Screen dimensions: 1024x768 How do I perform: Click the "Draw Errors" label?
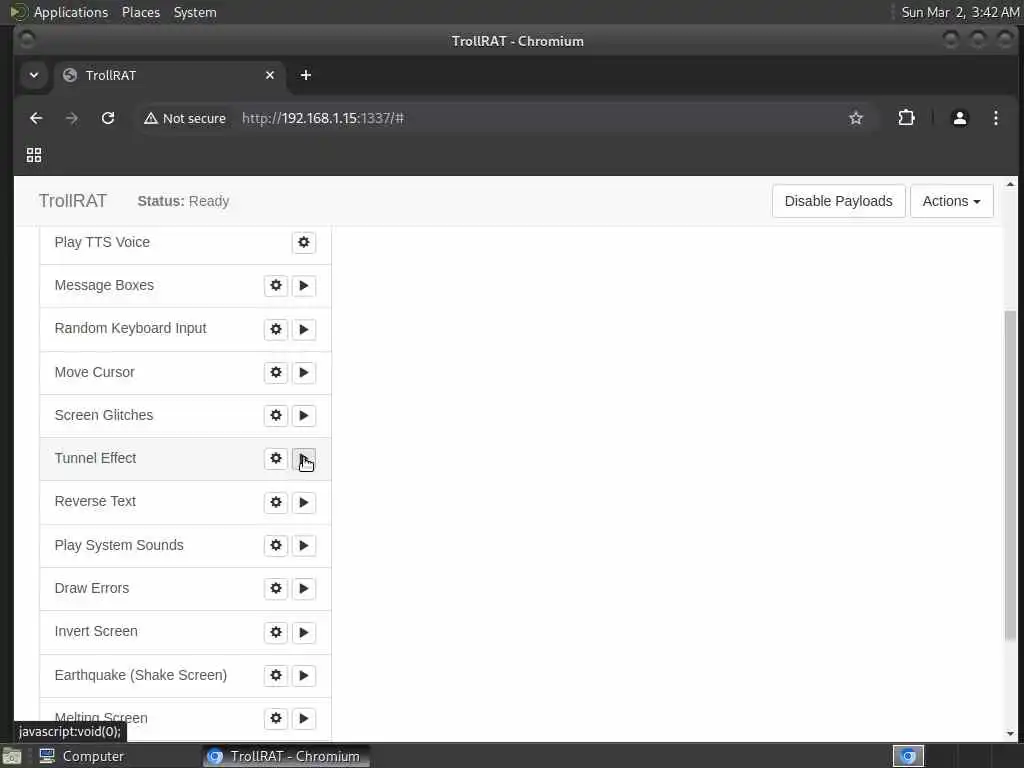pyautogui.click(x=92, y=588)
